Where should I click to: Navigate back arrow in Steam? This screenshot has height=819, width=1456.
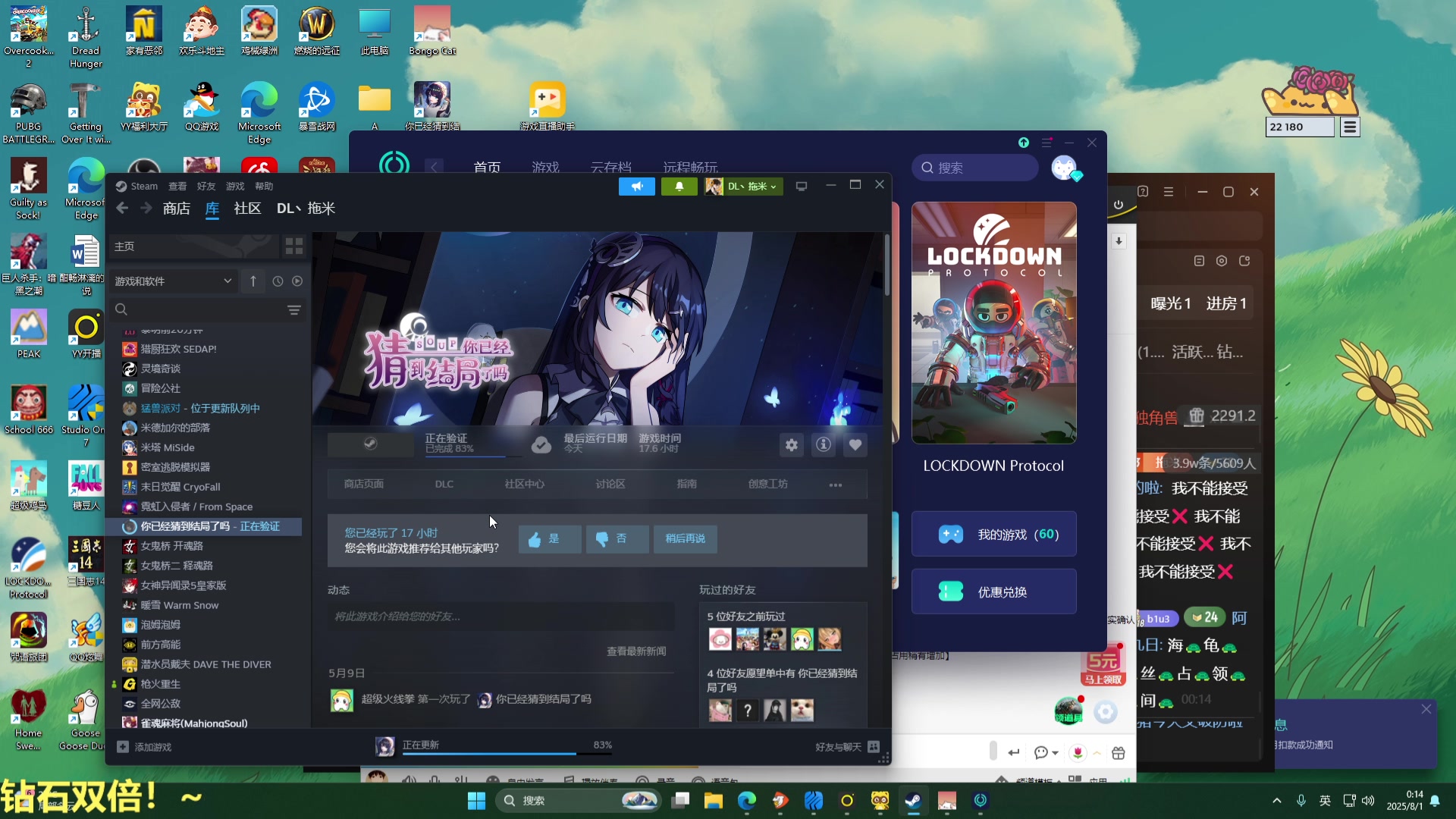pyautogui.click(x=123, y=208)
